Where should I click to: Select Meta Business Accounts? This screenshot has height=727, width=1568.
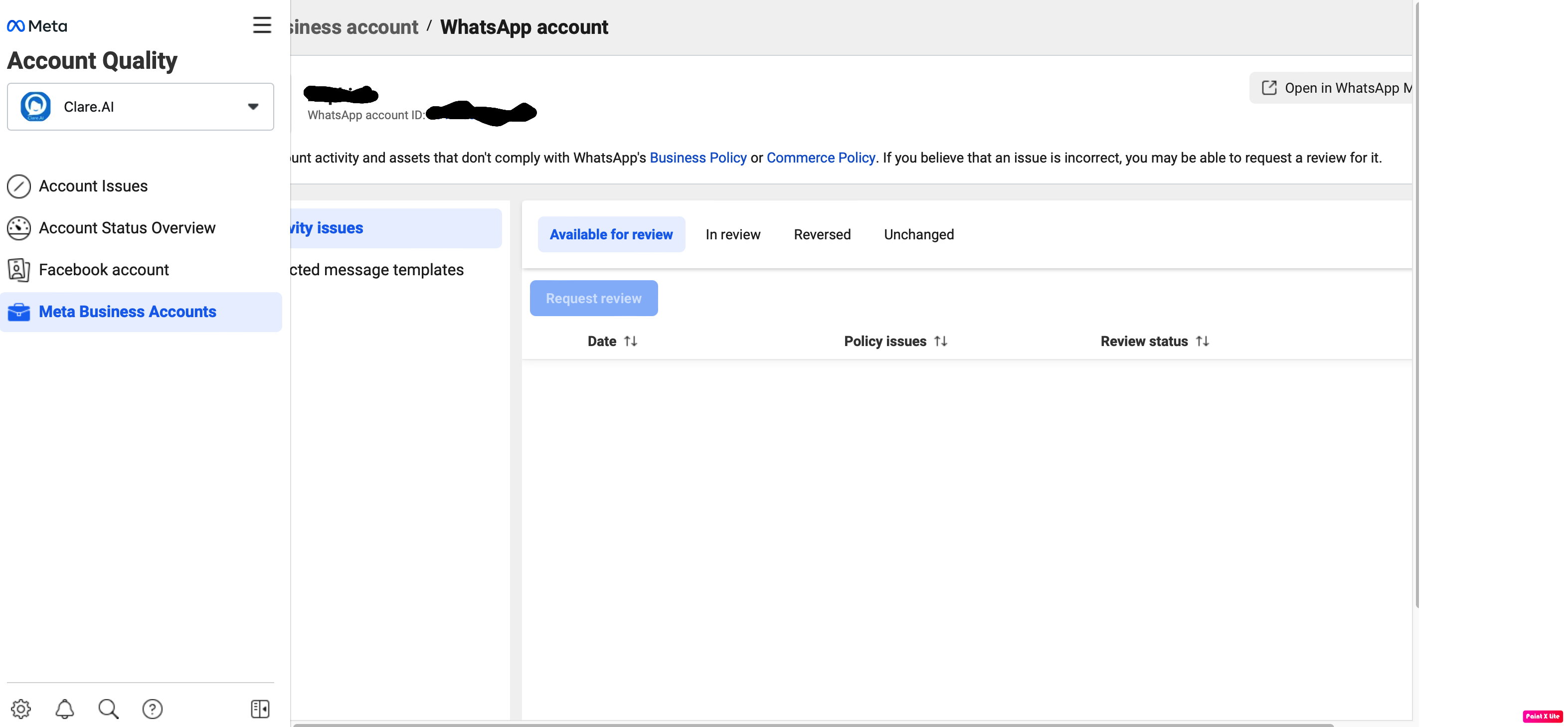pos(141,312)
